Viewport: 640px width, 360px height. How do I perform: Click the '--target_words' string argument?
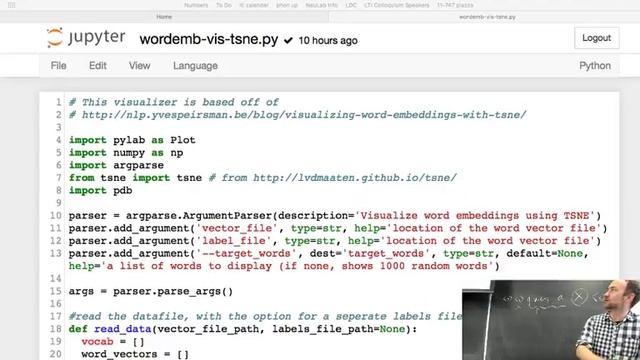click(x=247, y=253)
